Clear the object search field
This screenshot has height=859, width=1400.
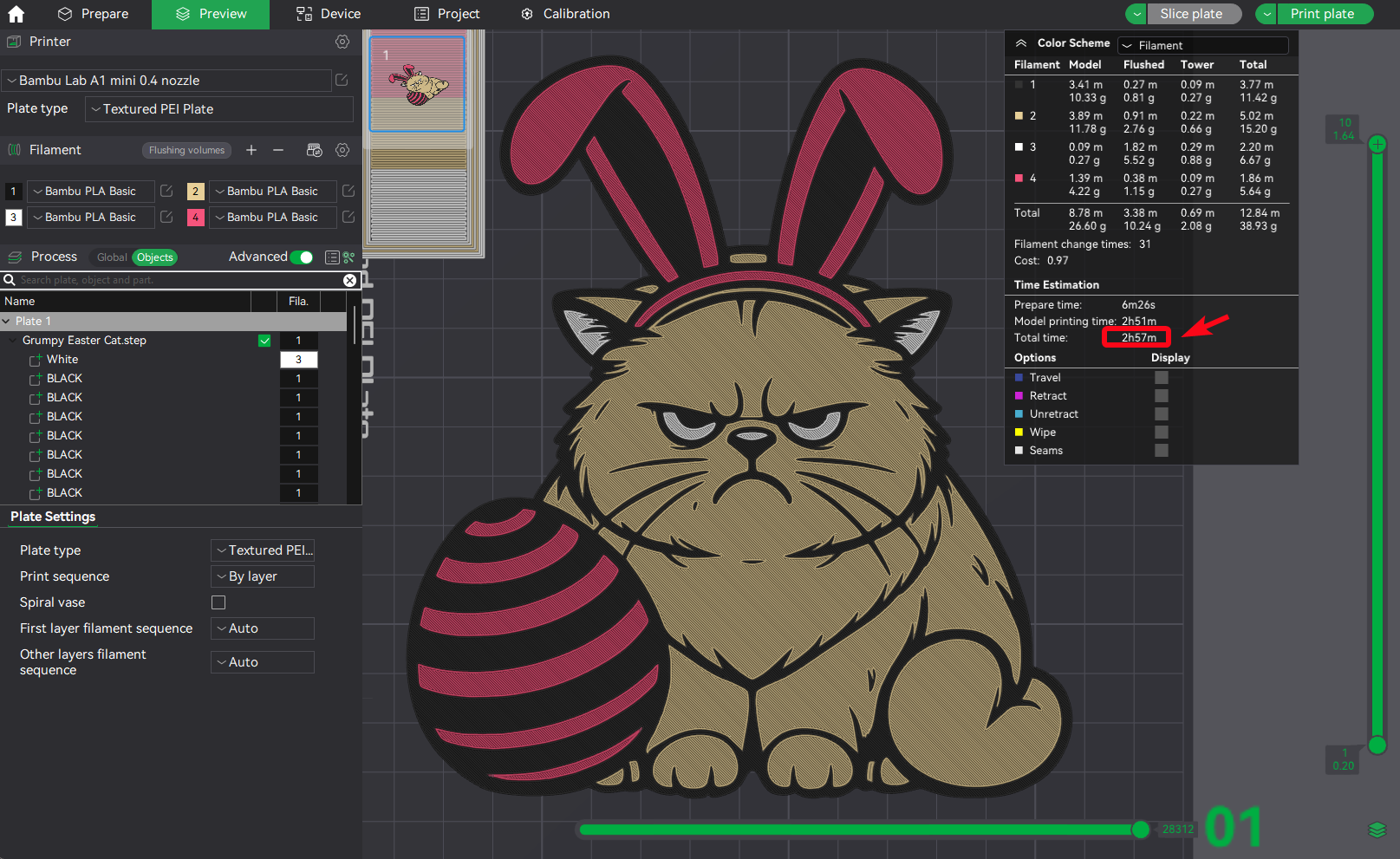[x=349, y=280]
